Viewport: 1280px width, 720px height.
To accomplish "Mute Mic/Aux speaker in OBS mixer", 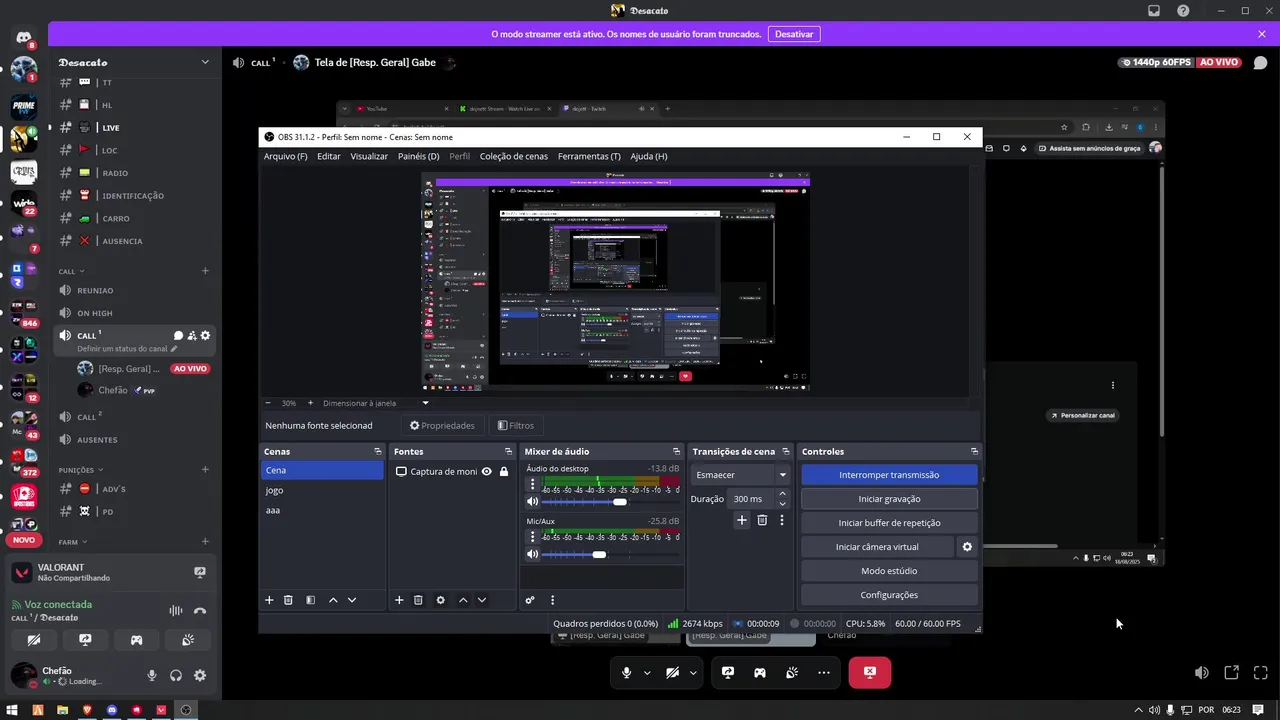I will [x=533, y=554].
